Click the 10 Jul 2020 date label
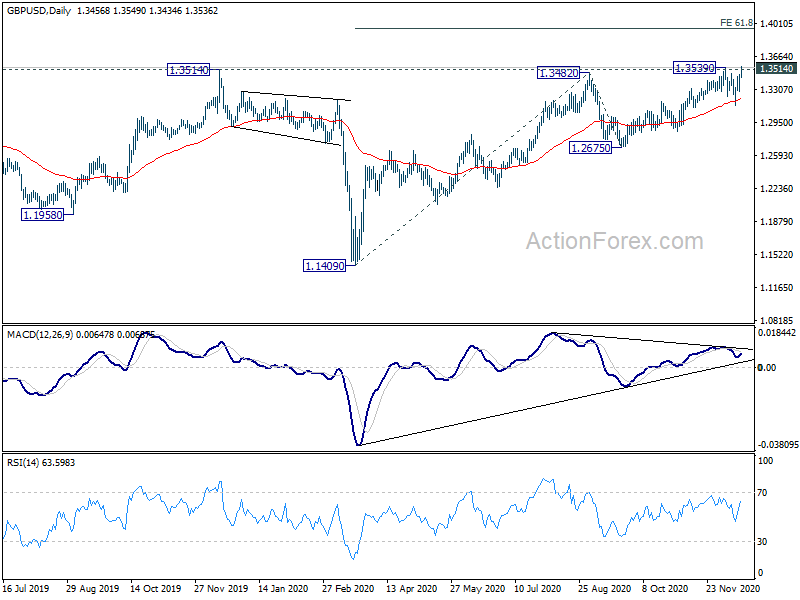The width and height of the screenshot is (800, 600). (538, 588)
